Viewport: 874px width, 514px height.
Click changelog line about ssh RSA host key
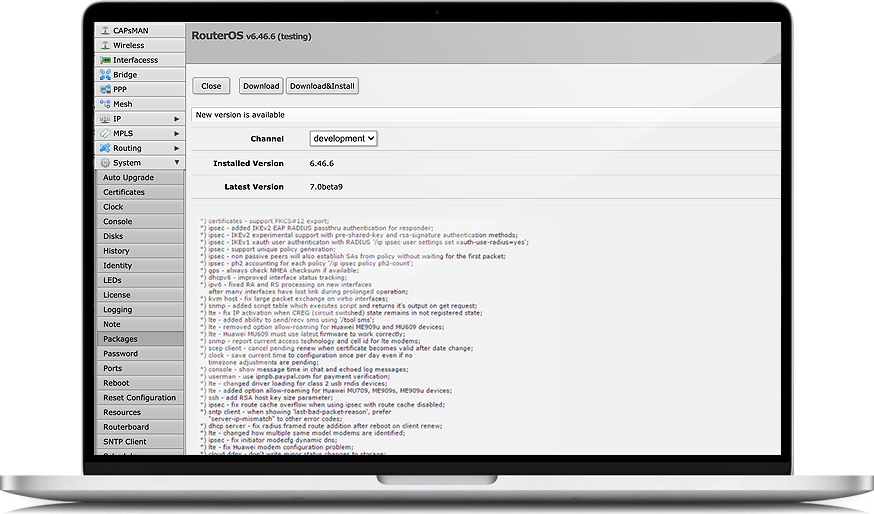tap(267, 397)
